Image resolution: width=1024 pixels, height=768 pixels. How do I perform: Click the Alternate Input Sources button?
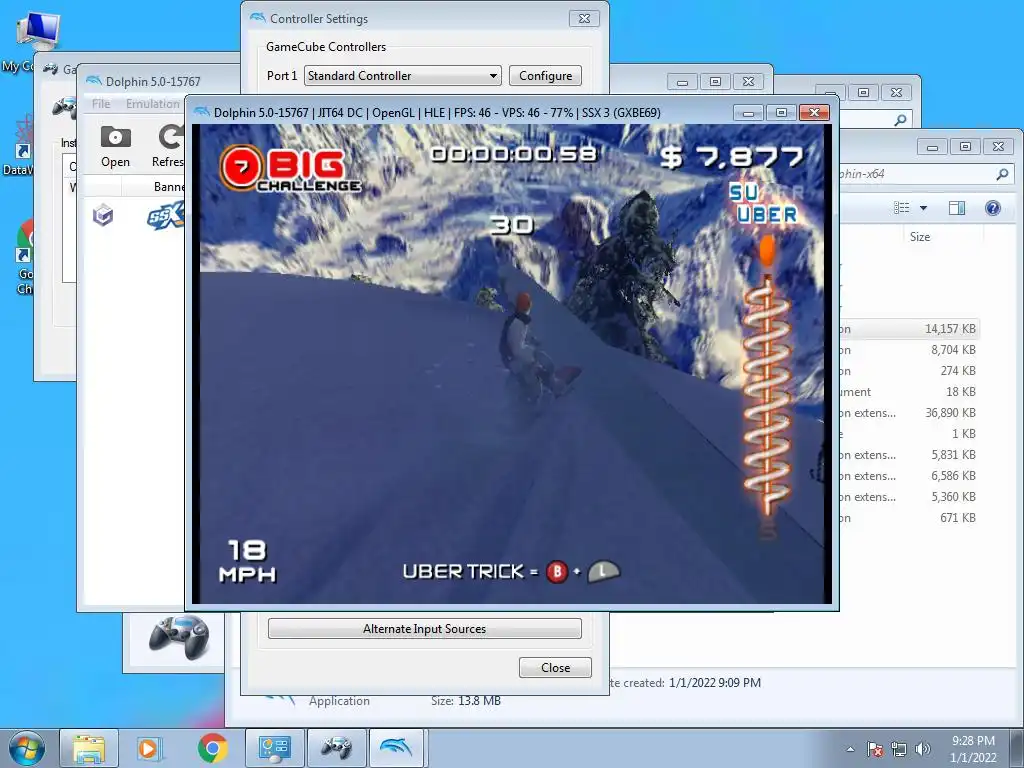(424, 628)
